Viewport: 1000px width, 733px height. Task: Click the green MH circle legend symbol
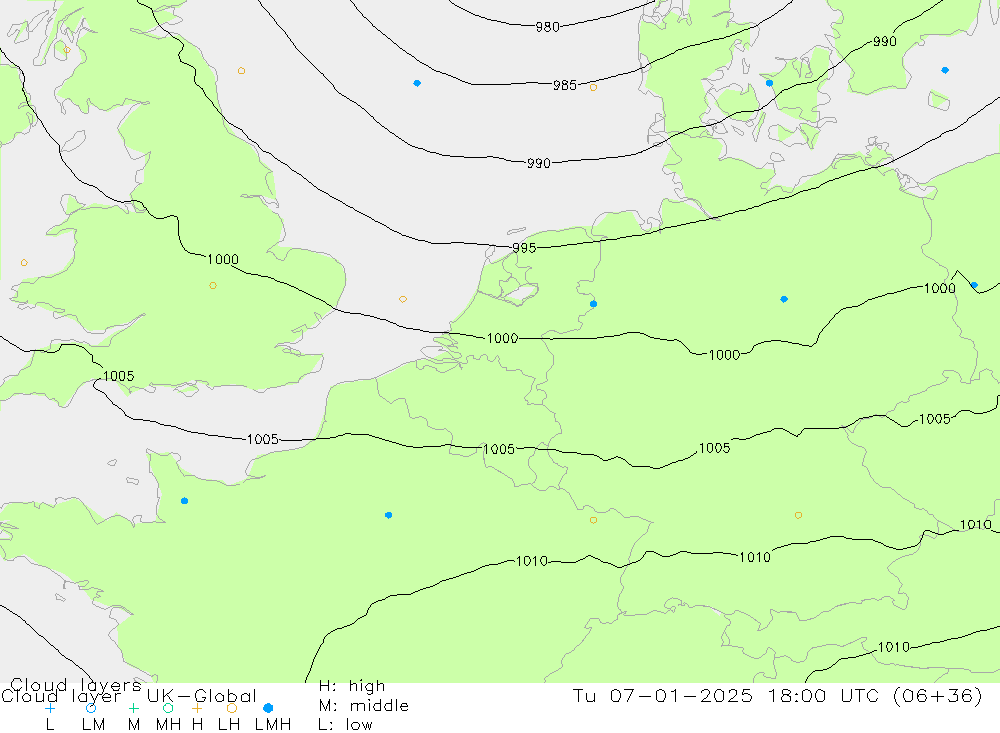point(168,708)
